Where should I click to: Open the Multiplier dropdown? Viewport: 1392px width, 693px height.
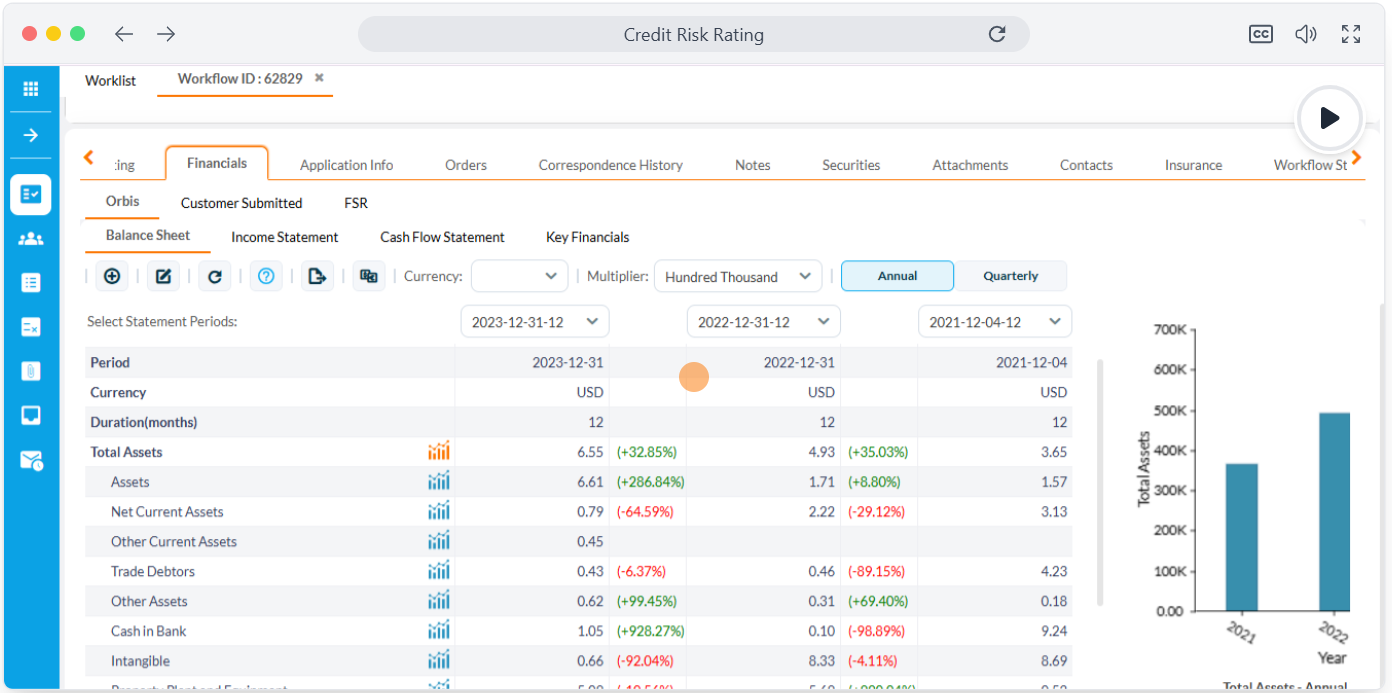coord(737,276)
